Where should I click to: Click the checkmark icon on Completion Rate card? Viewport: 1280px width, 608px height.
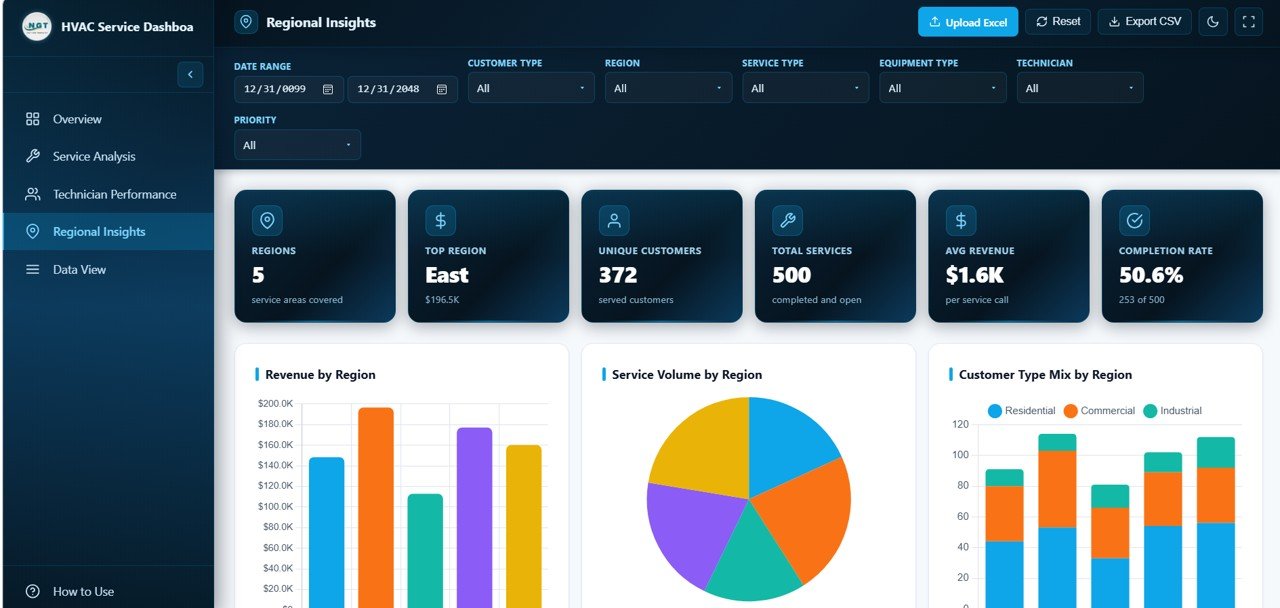[1133, 220]
